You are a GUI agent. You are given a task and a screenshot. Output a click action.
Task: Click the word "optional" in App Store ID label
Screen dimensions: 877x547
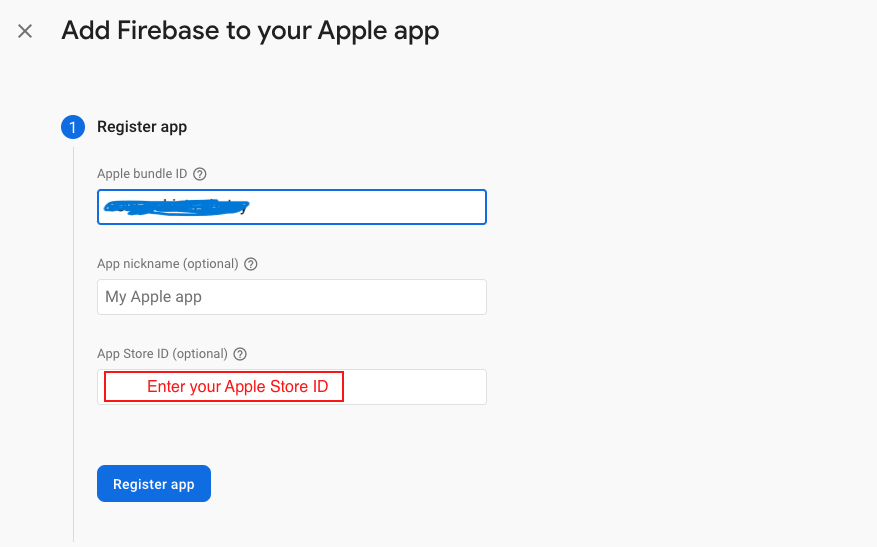coord(199,354)
